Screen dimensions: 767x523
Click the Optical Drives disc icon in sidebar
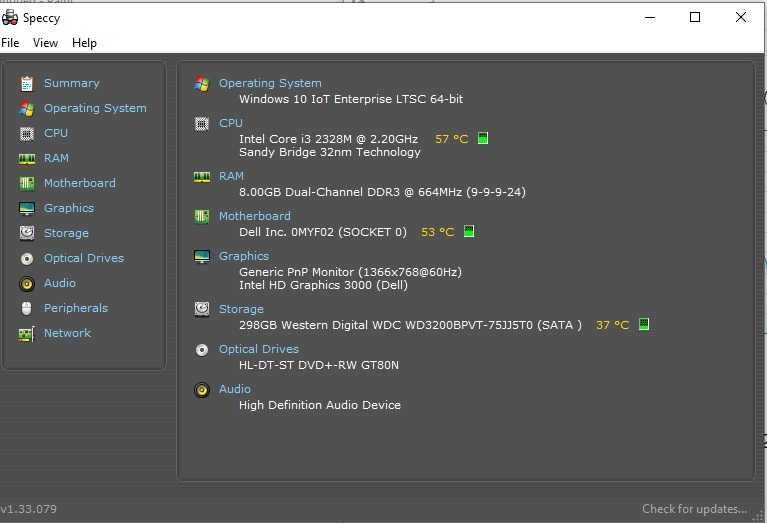(27, 258)
